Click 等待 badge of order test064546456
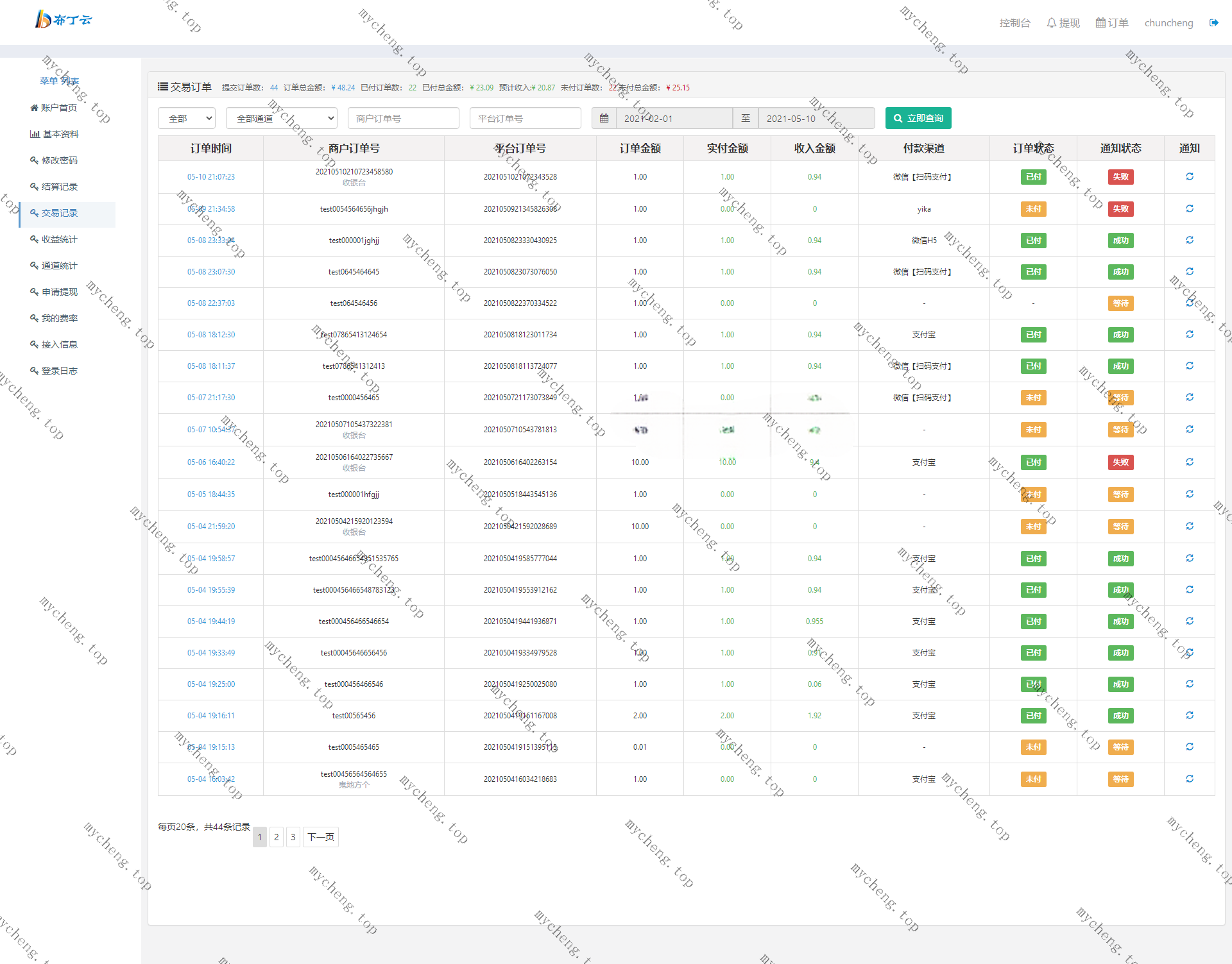Screen dimensions: 1232x964 click(1120, 303)
